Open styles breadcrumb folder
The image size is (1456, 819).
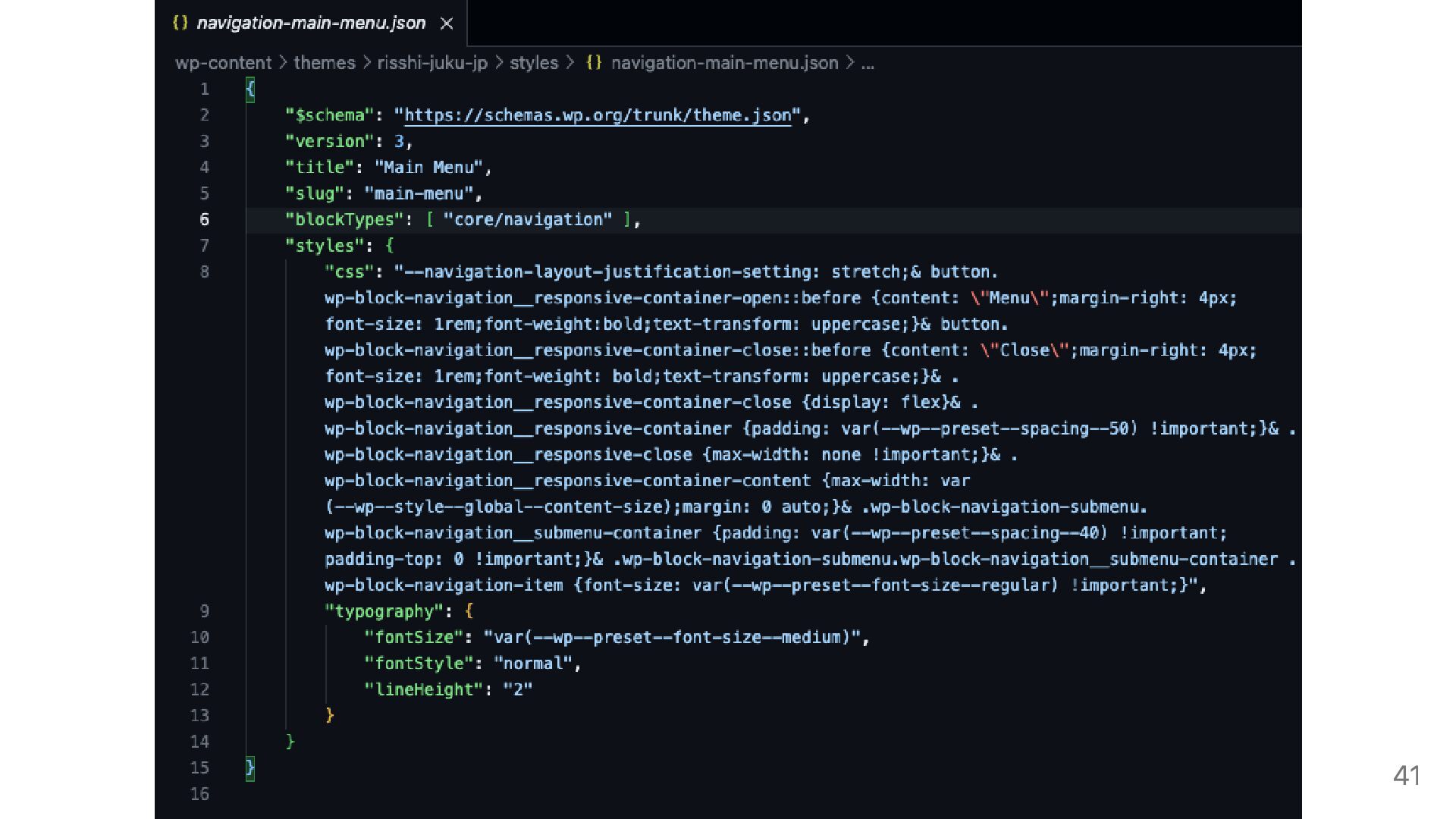533,63
